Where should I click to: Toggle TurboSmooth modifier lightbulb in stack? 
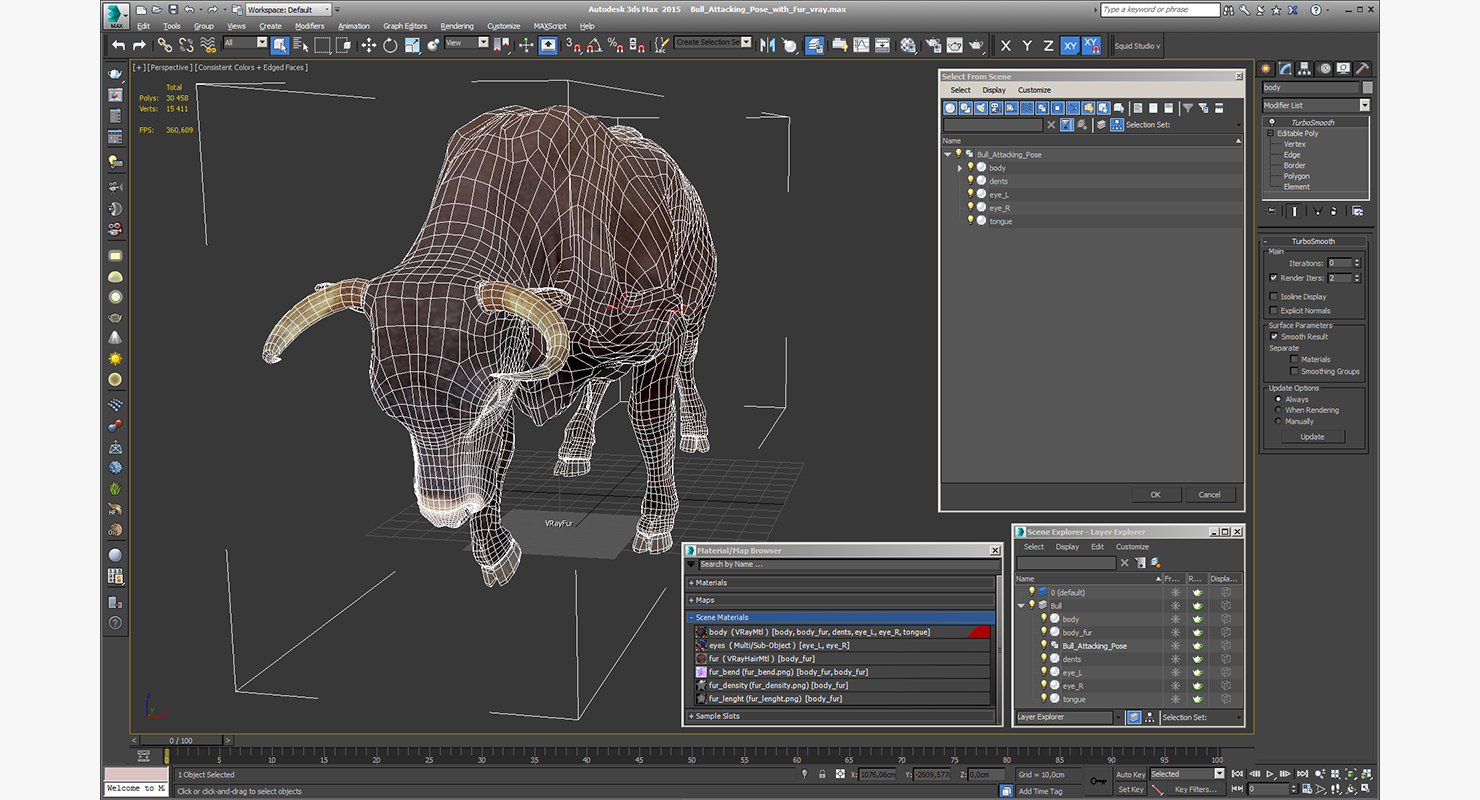click(1272, 122)
